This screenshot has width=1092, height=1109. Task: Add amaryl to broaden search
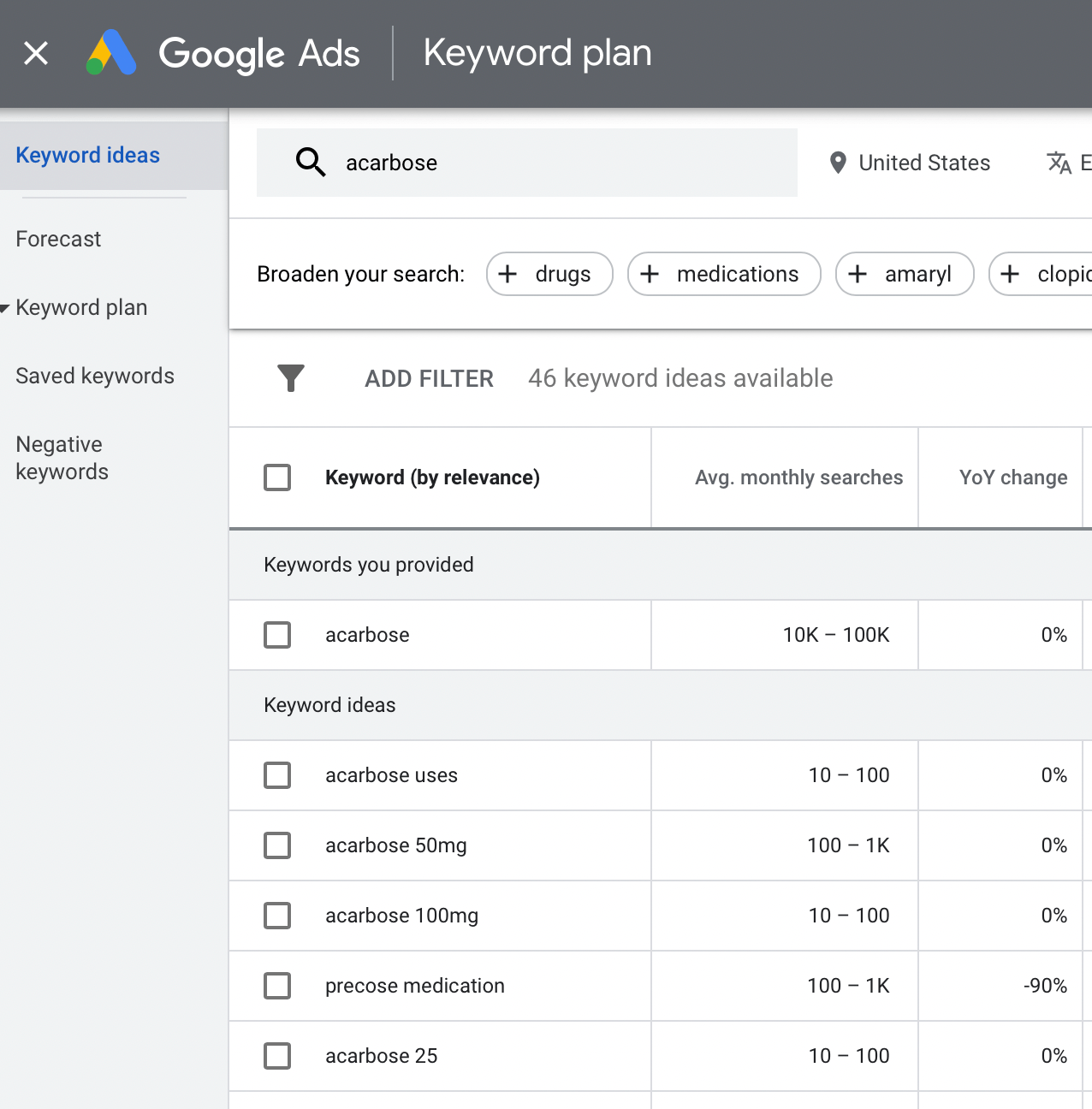905,274
